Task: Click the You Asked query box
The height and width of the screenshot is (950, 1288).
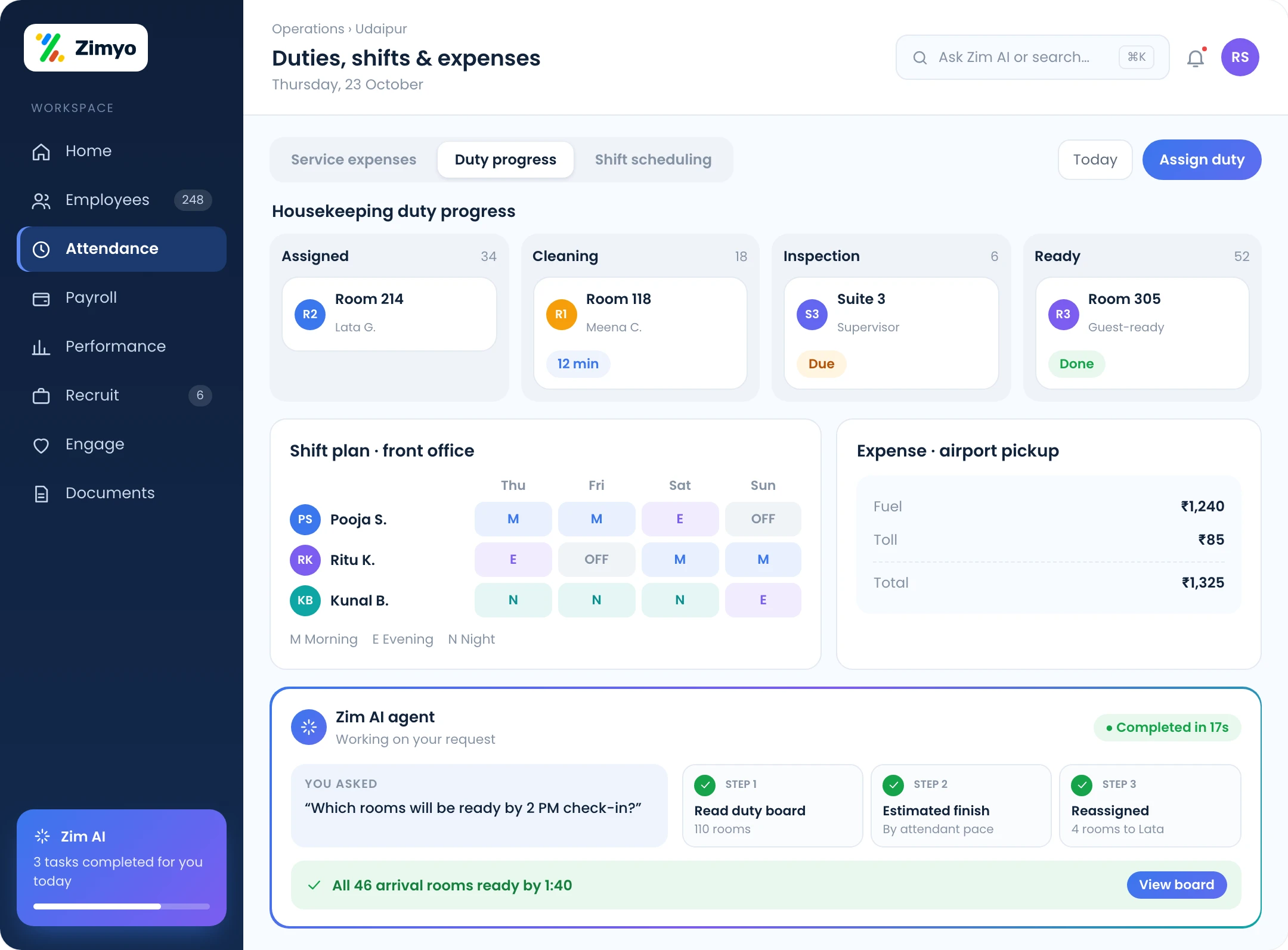Action: [x=479, y=806]
